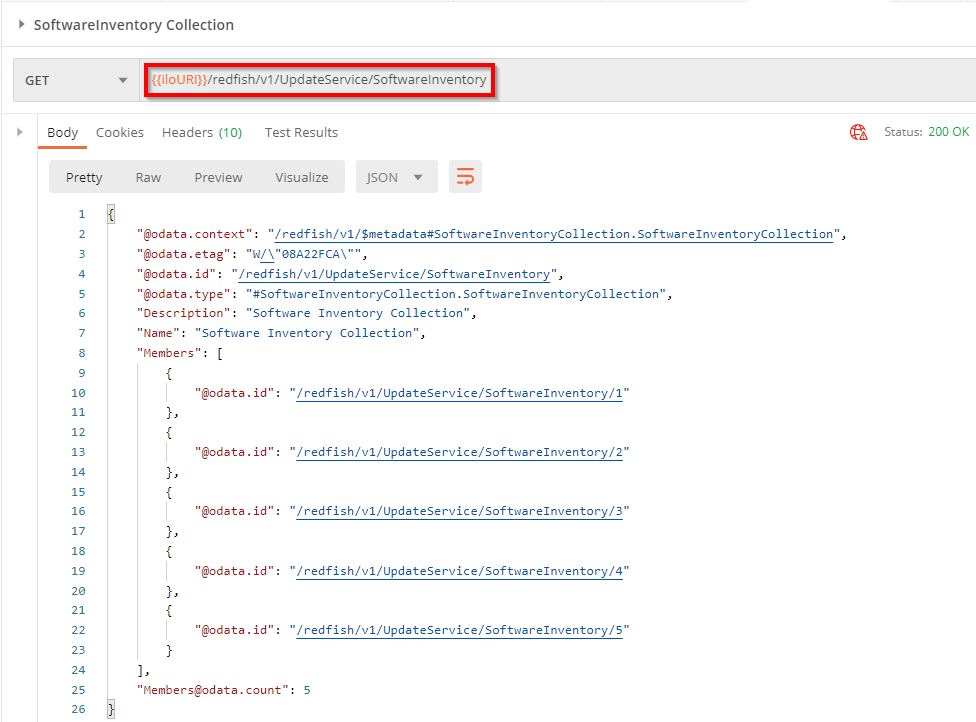This screenshot has height=722, width=976.
Task: Open the SoftwareInventory/1 link
Action: [x=459, y=393]
